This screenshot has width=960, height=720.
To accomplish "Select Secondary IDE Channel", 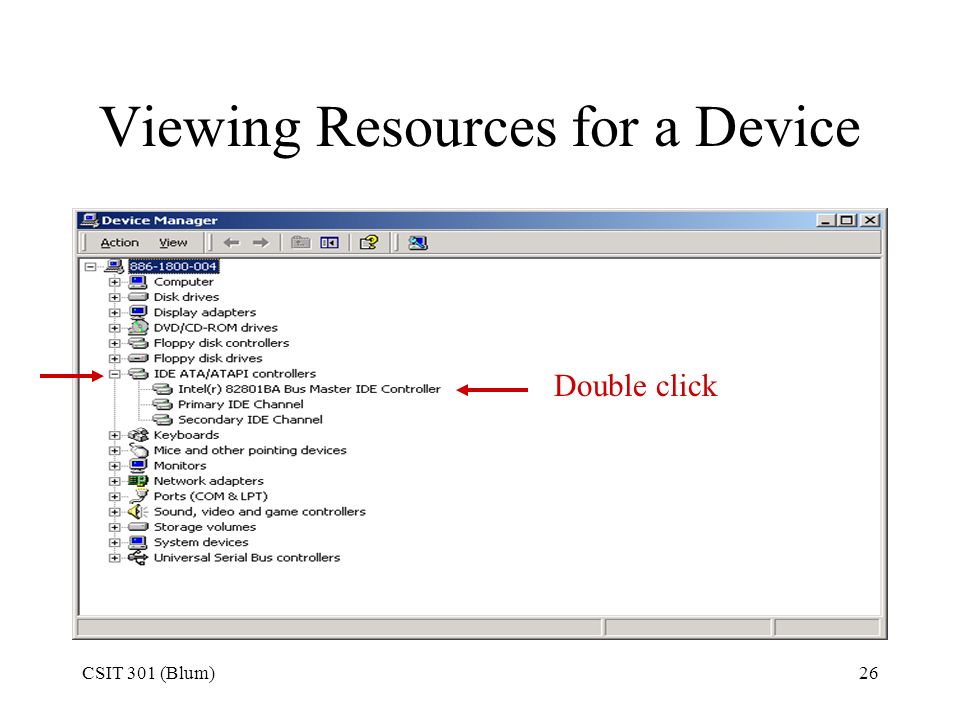I will click(250, 419).
